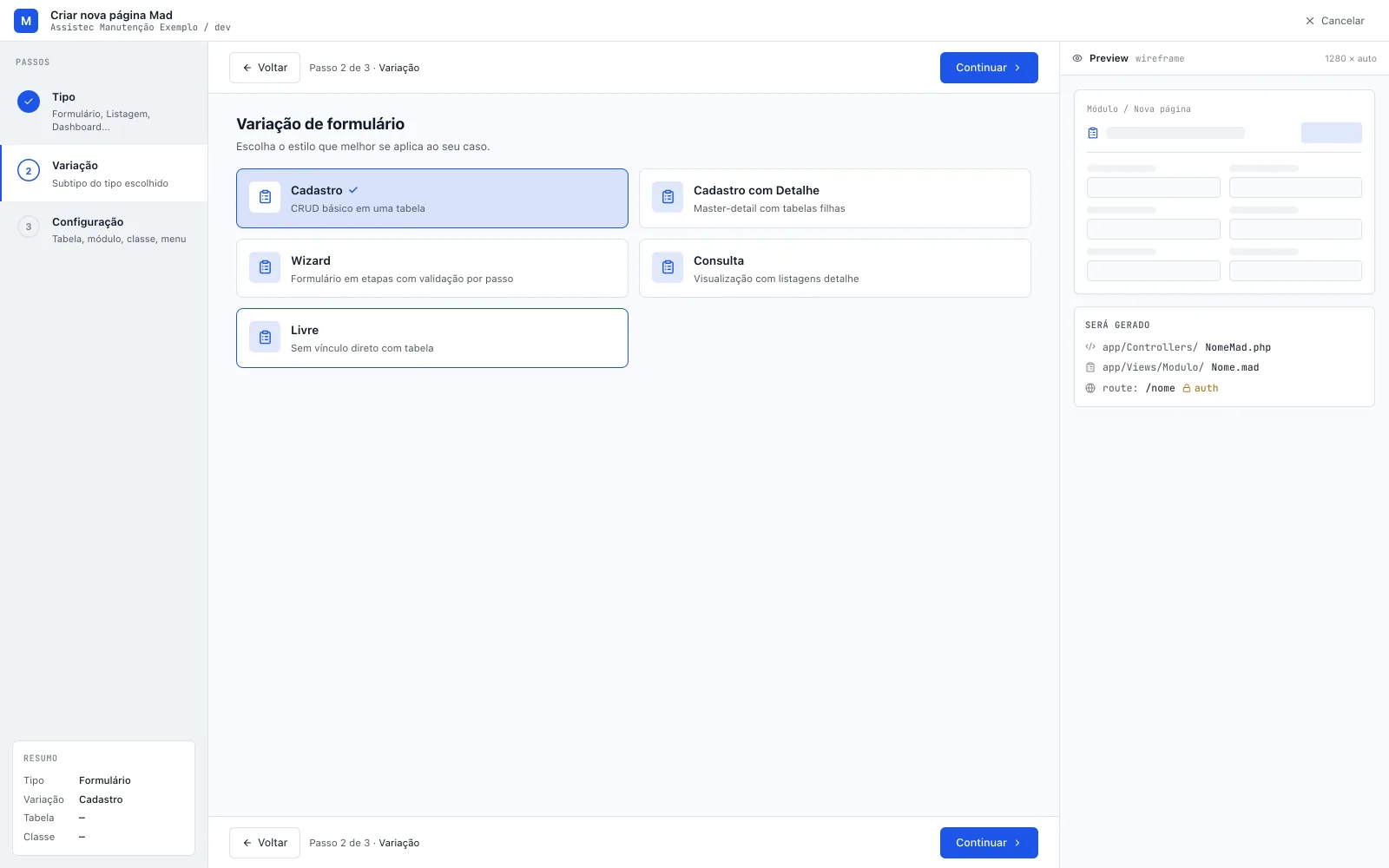Open the Configuração step in sidebar
The width and height of the screenshot is (1389, 868).
pyautogui.click(x=104, y=230)
